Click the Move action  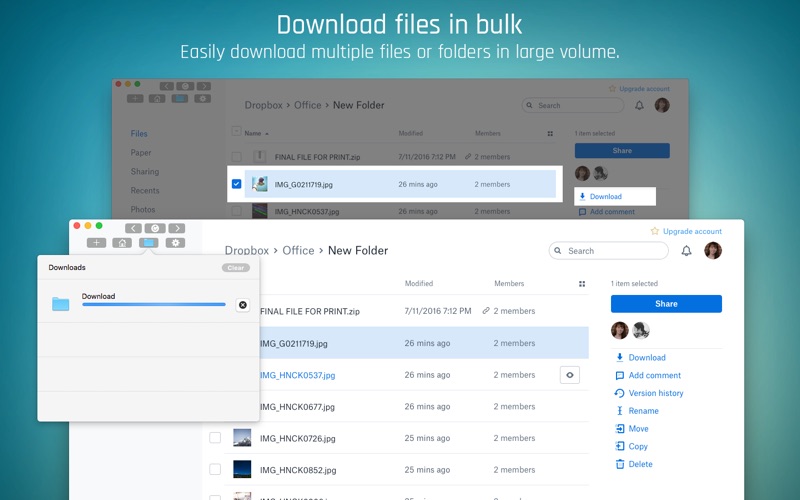pyautogui.click(x=632, y=429)
